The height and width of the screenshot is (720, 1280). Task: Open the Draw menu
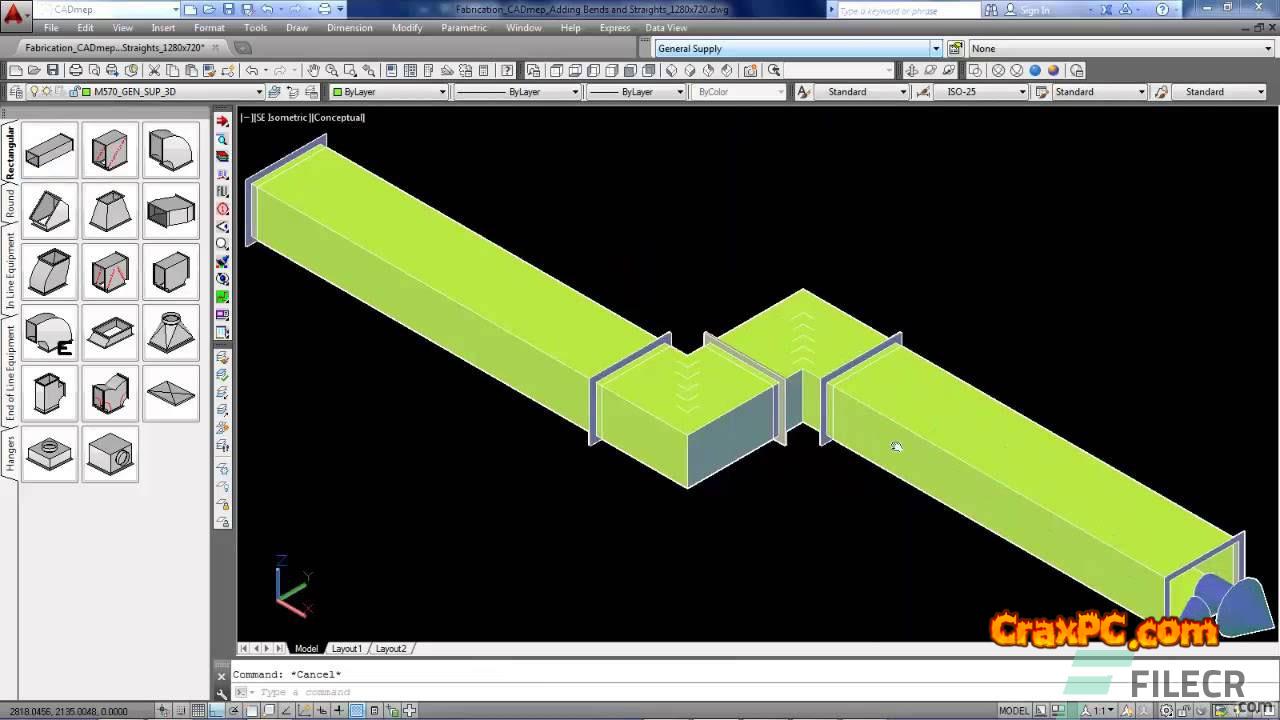pos(297,28)
